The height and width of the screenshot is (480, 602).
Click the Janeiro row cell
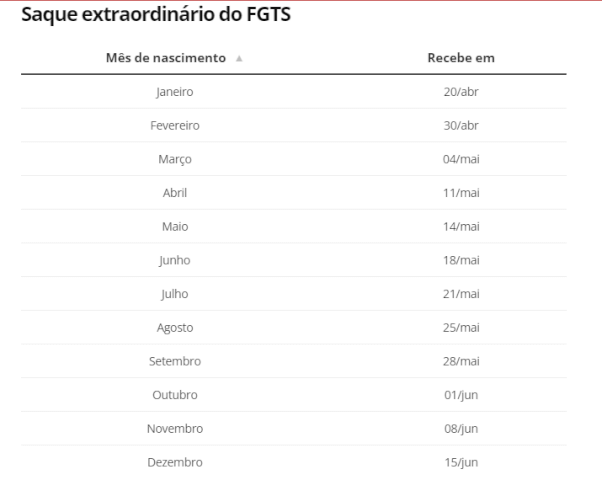(175, 92)
